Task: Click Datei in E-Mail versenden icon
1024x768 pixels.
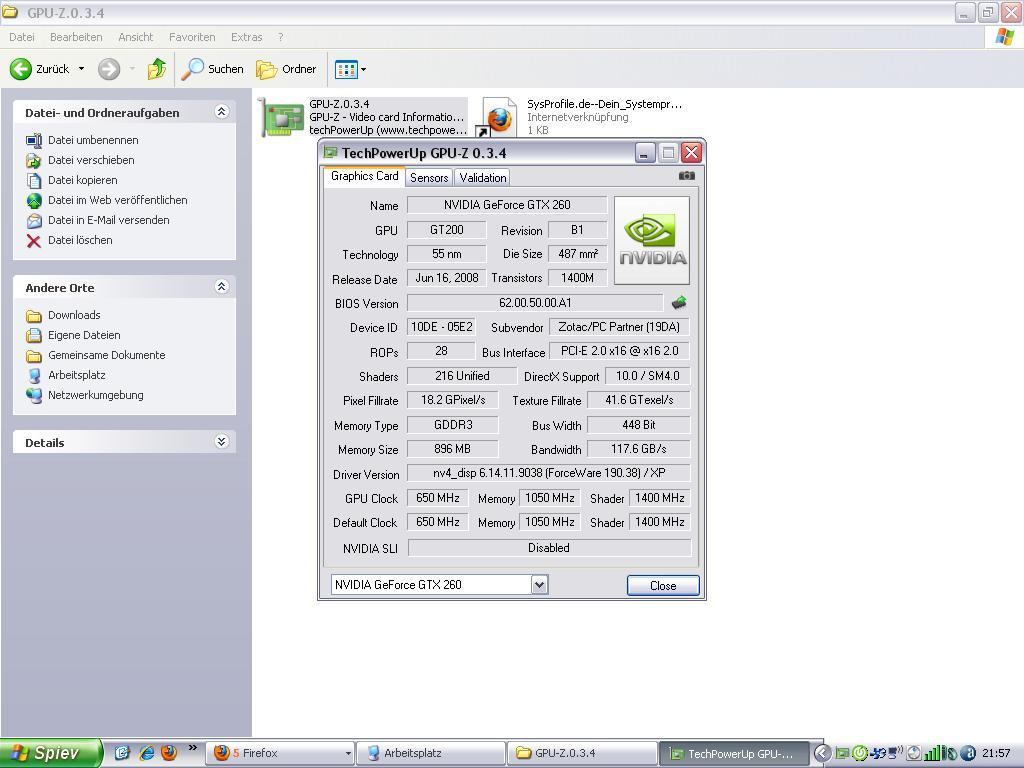Action: click(34, 221)
